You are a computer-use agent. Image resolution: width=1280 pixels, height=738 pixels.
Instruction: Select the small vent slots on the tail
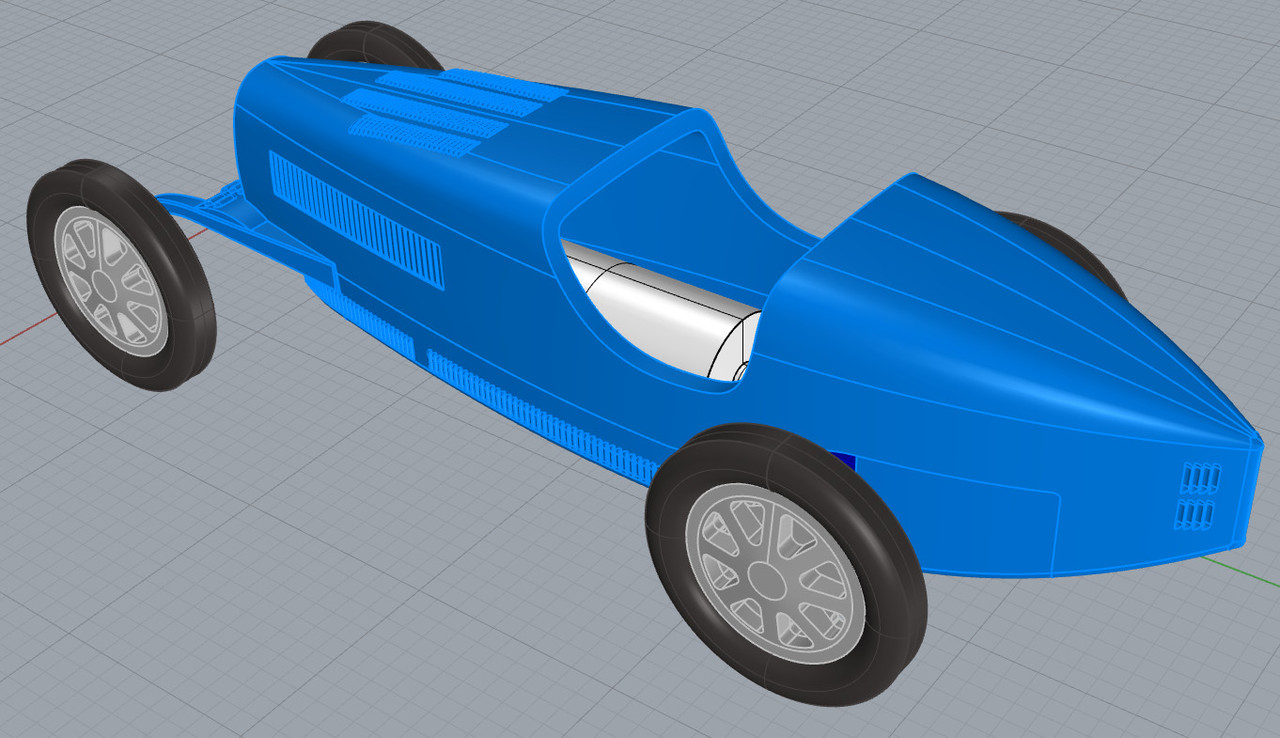[1197, 495]
